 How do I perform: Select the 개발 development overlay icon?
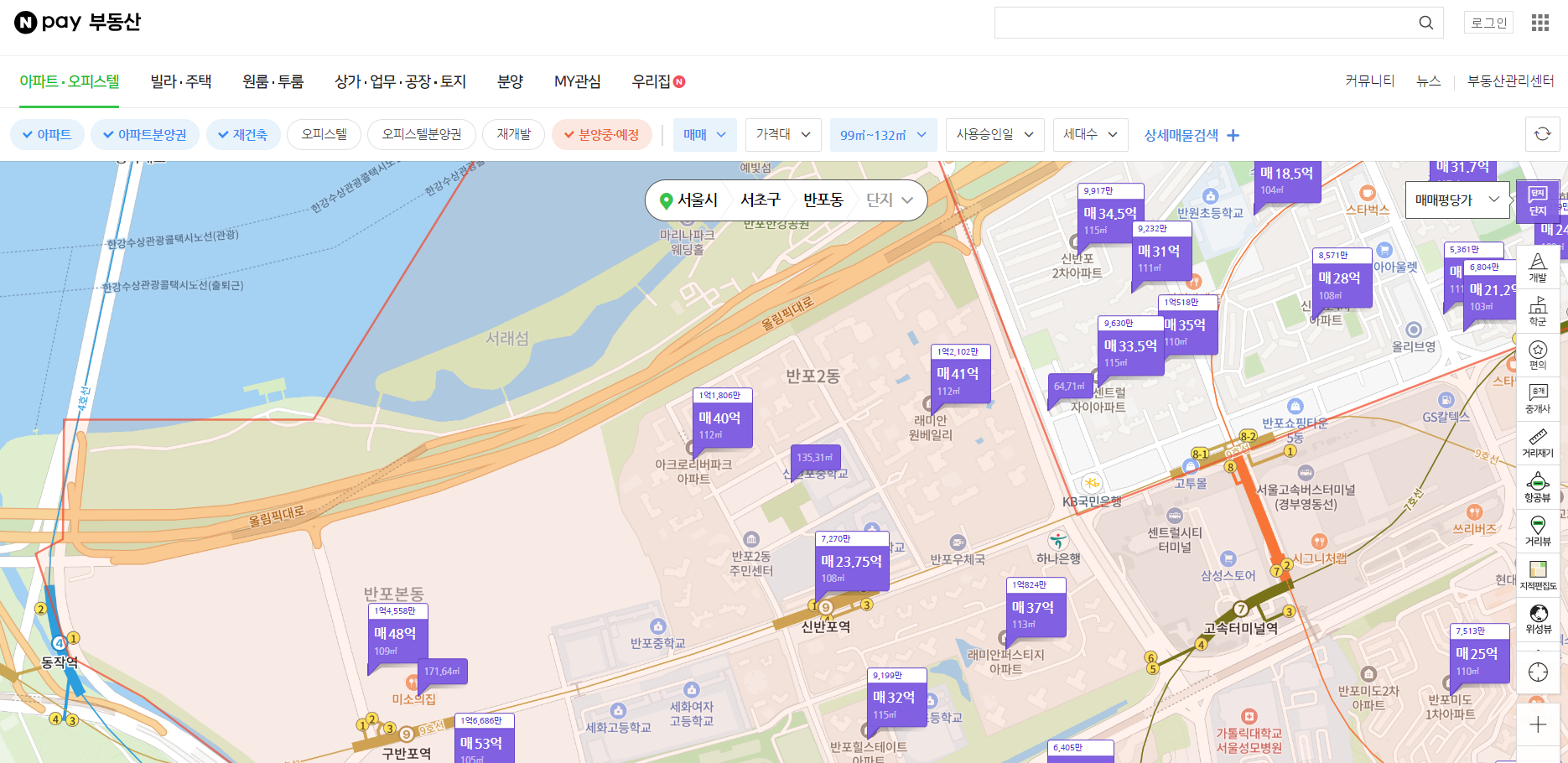(x=1538, y=267)
